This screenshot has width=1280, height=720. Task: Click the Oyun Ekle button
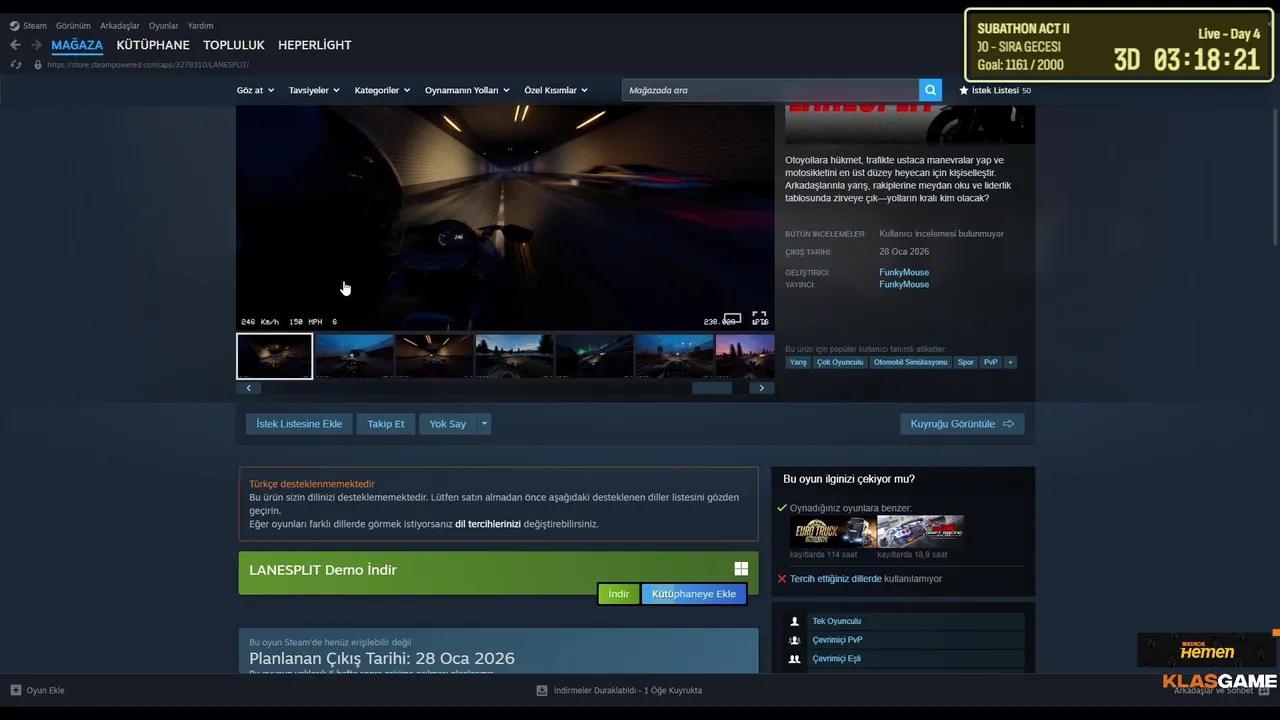[38, 690]
